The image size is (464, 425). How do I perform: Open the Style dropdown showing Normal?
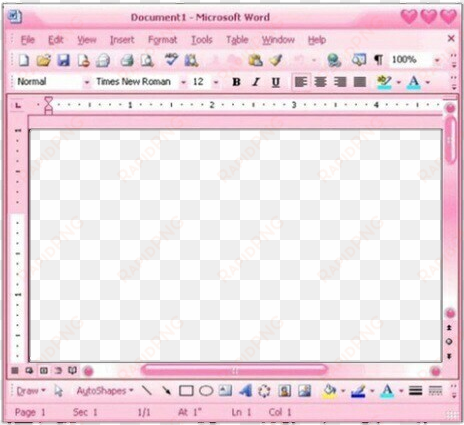click(87, 82)
